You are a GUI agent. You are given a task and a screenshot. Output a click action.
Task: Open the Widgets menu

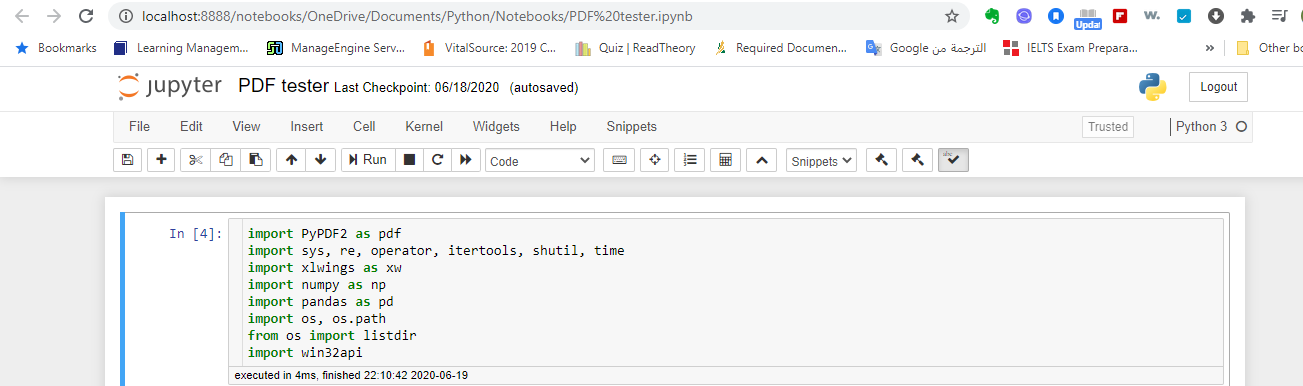[x=496, y=127]
